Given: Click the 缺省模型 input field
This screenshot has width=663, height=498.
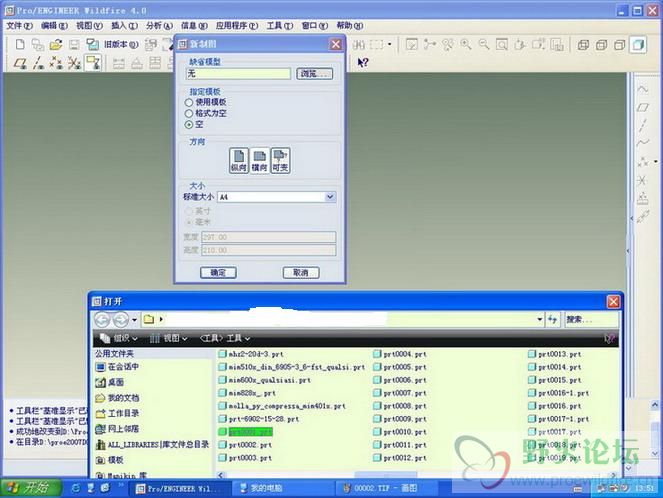Looking at the screenshot, I should [x=238, y=74].
